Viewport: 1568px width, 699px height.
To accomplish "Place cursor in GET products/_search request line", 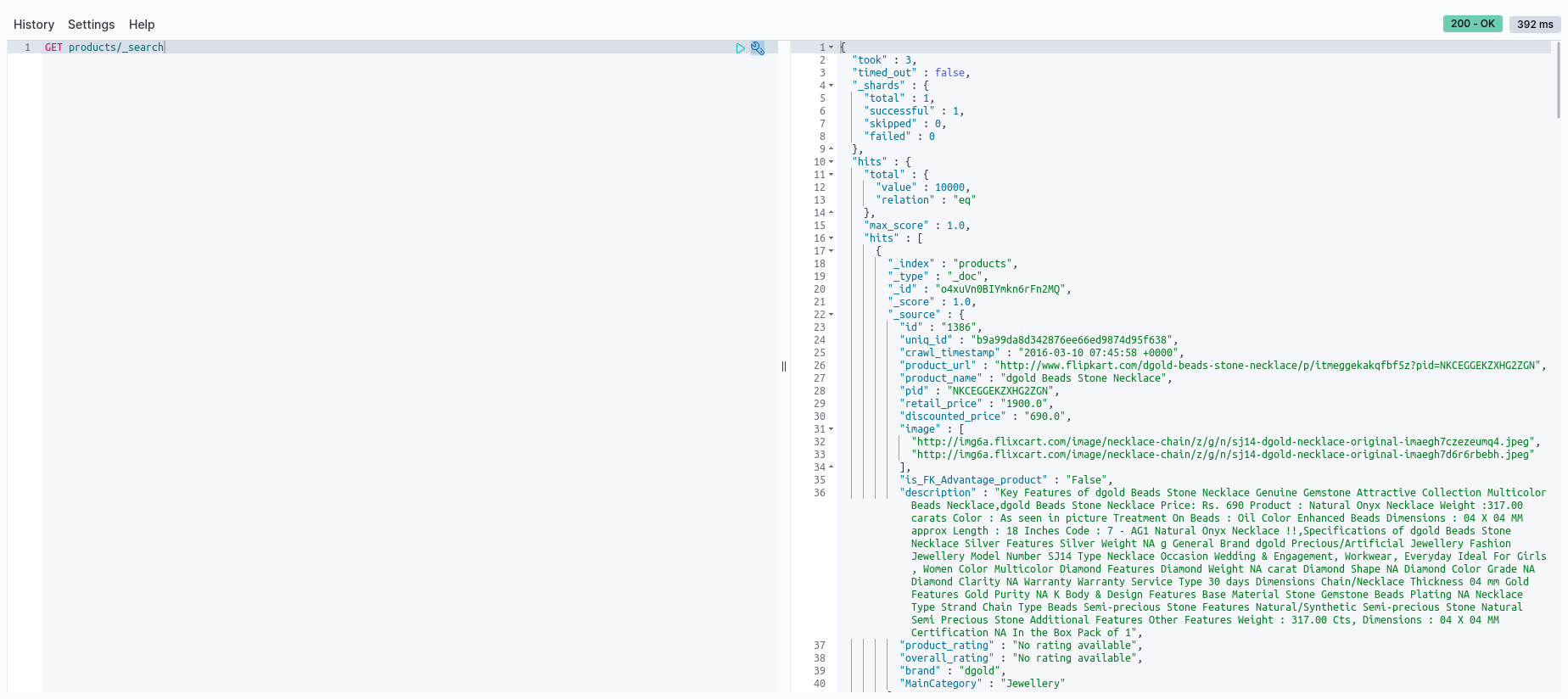I will (104, 48).
